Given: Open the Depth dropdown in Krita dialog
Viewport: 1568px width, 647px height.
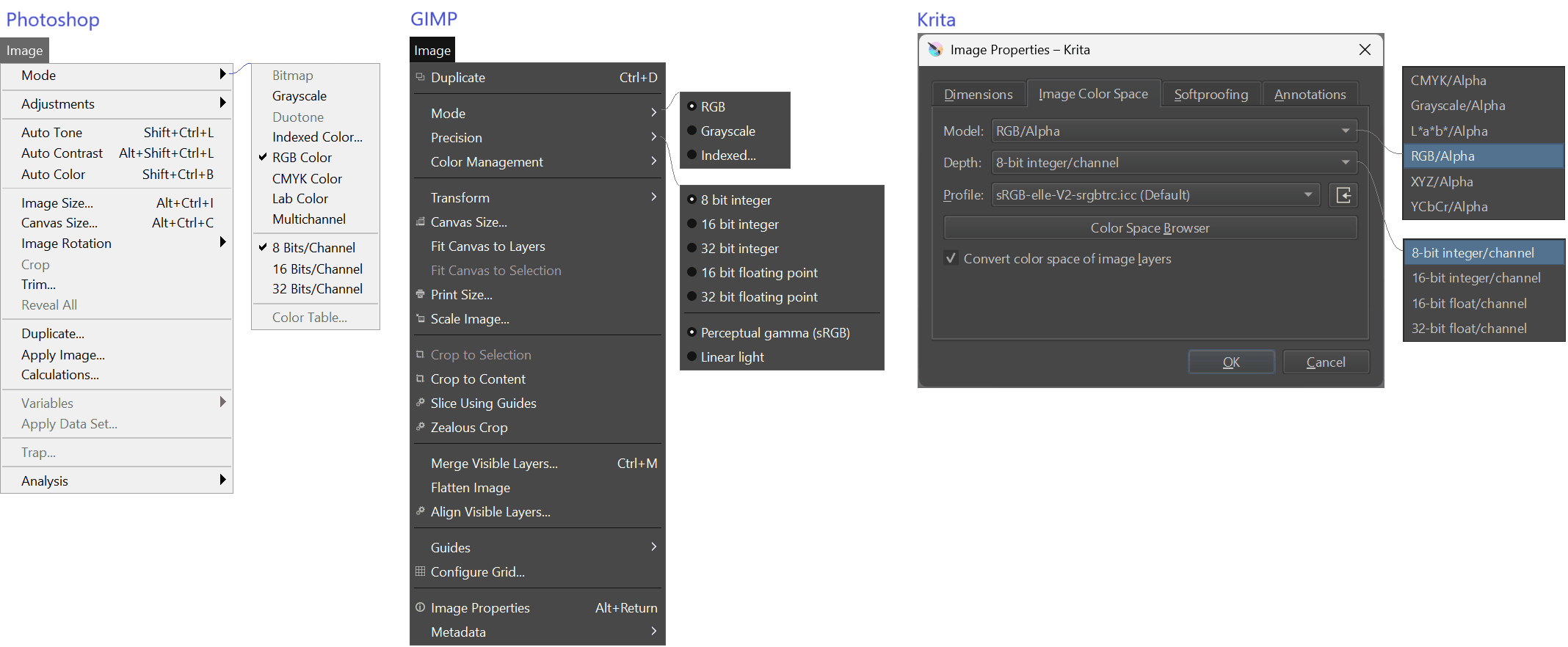Looking at the screenshot, I should pos(1174,162).
